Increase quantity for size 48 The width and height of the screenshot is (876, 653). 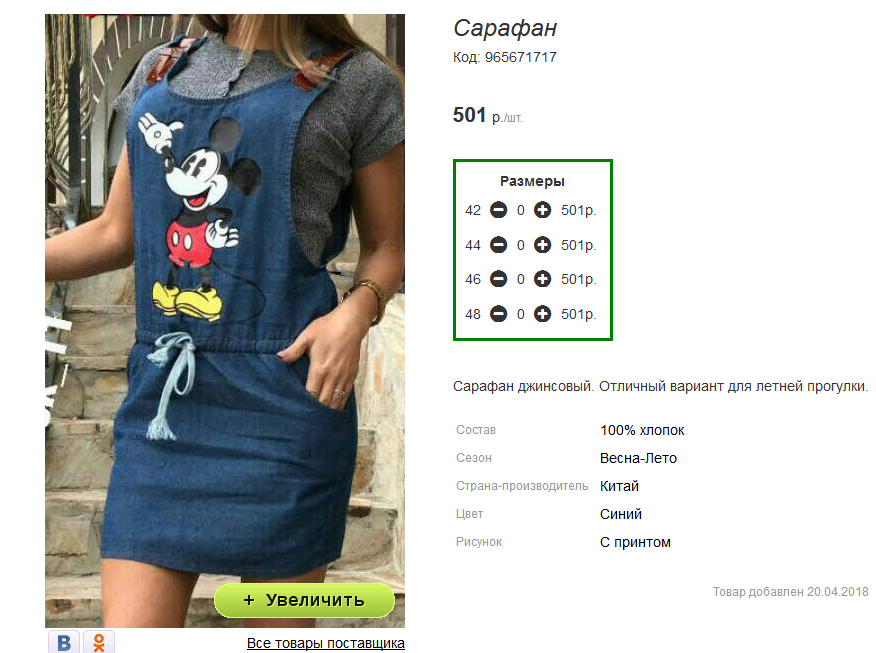(x=542, y=314)
